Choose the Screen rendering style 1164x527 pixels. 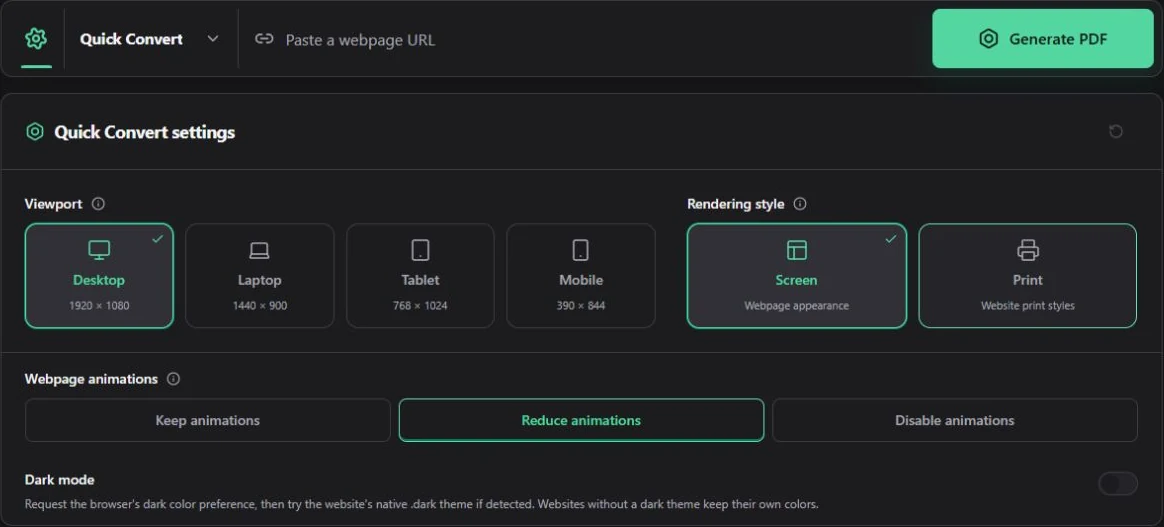pos(797,275)
